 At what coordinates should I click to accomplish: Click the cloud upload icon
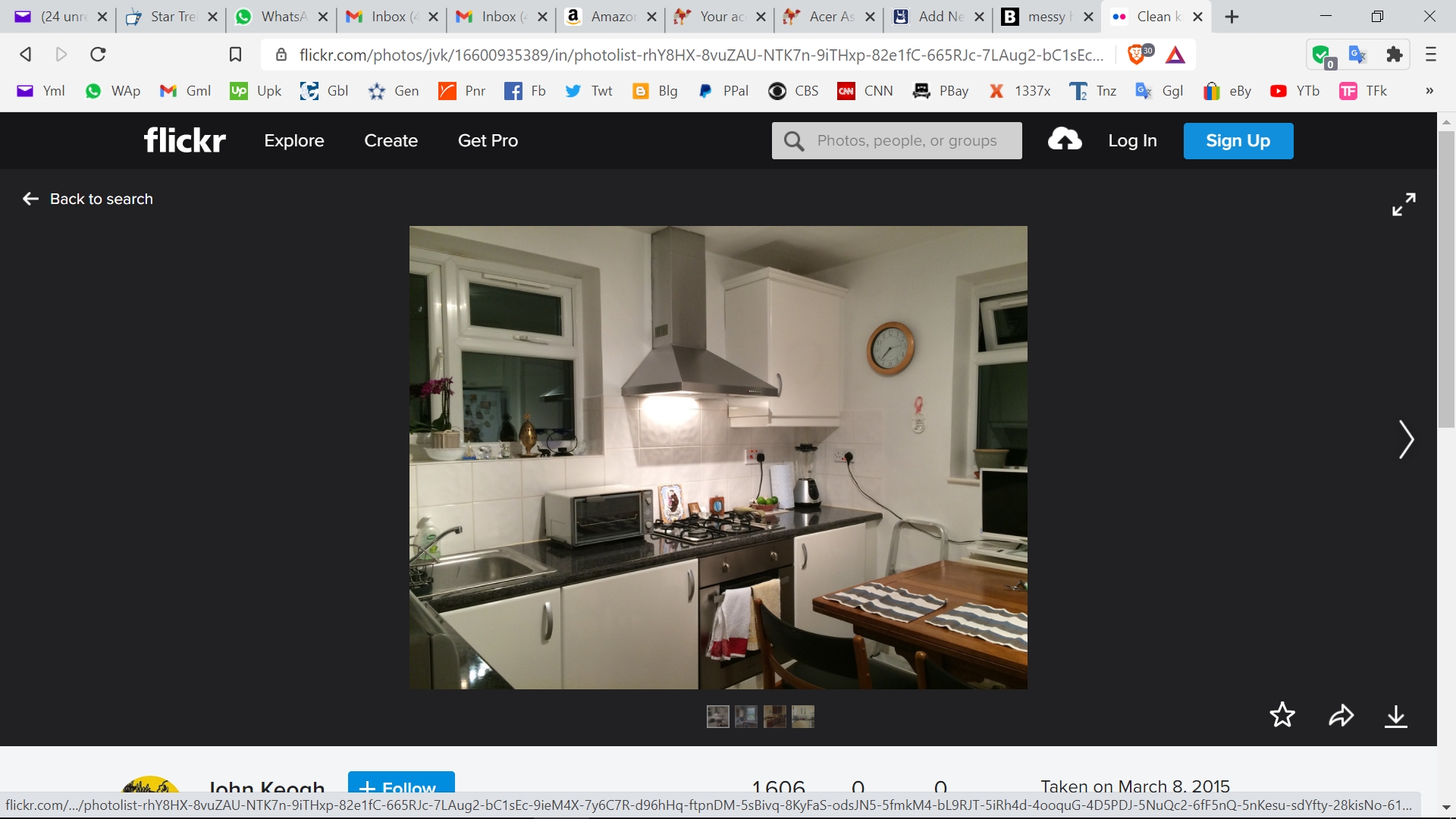(1065, 140)
